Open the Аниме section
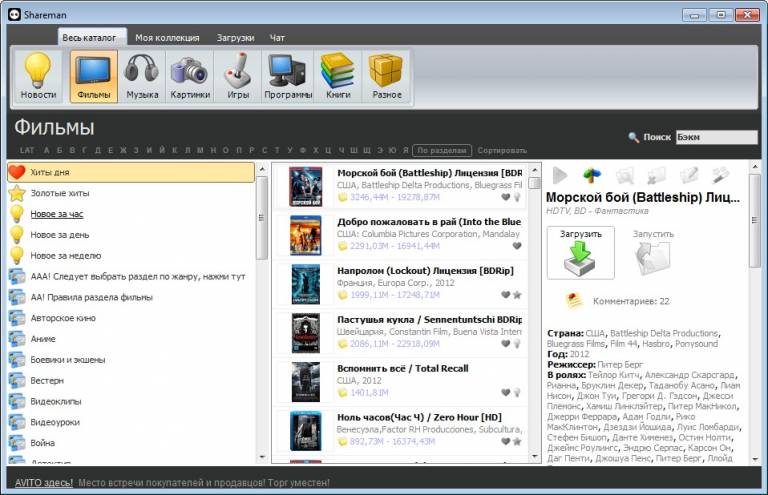The width and height of the screenshot is (768, 495). click(131, 339)
